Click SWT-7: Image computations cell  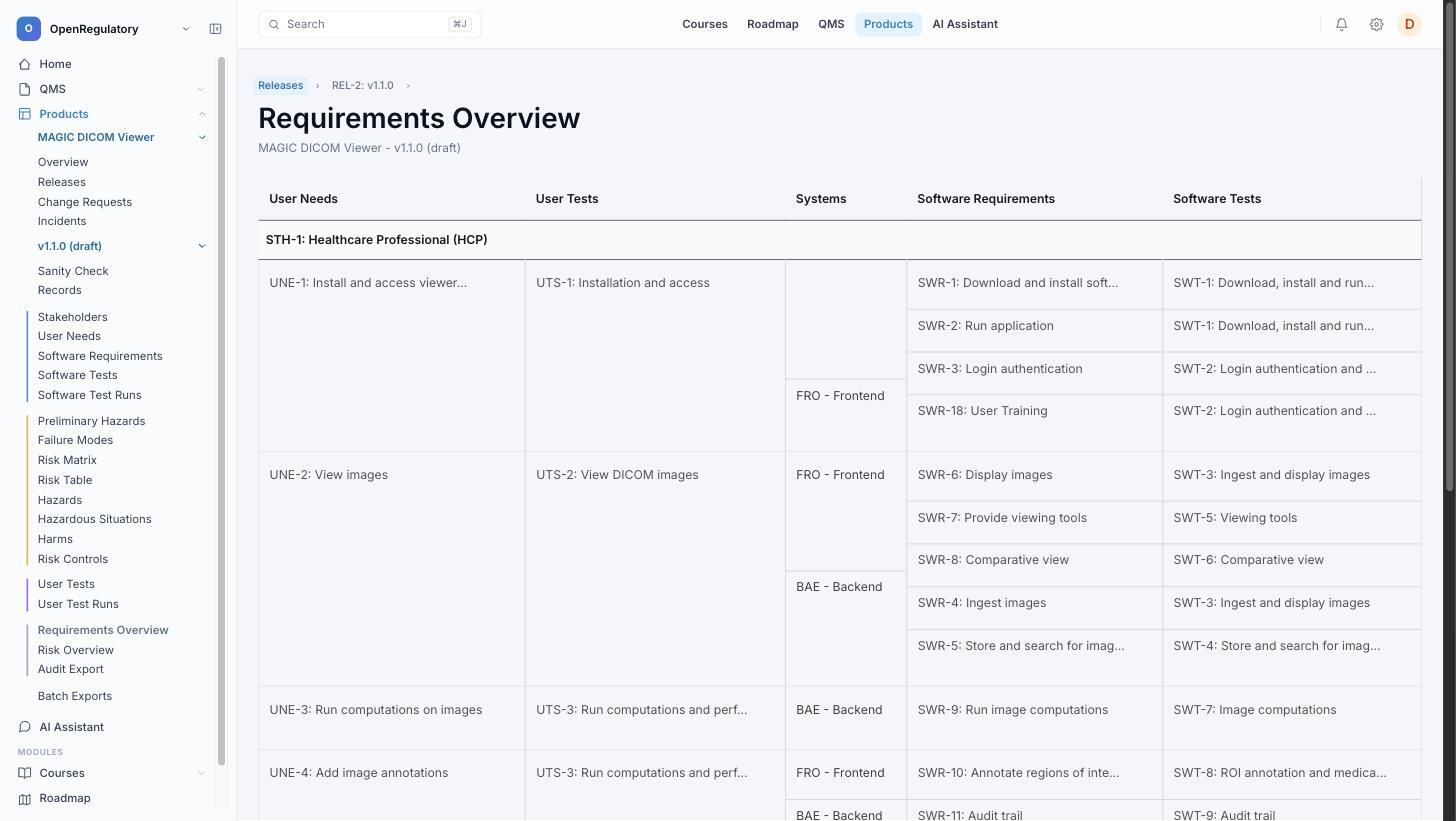[1292, 718]
